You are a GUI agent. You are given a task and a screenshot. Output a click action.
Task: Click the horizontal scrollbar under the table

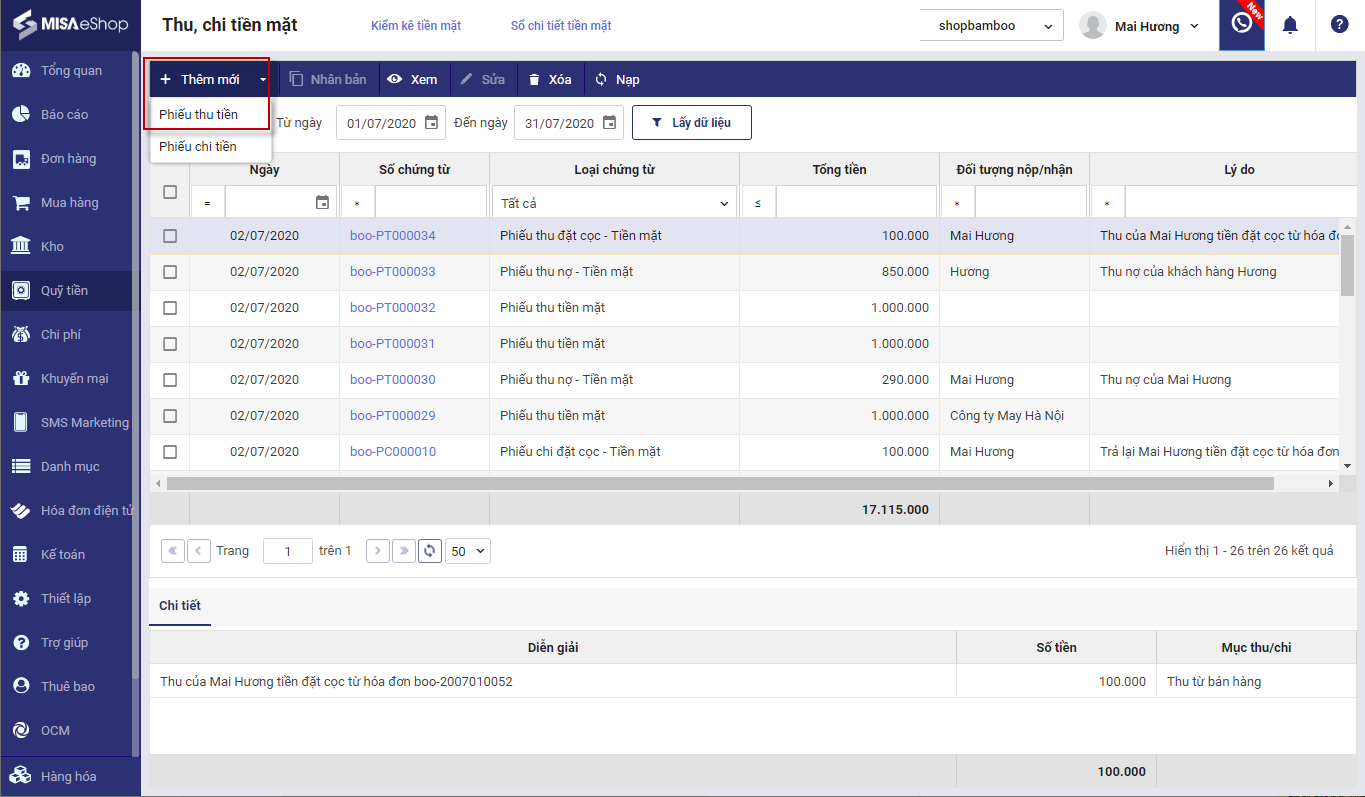coord(720,483)
